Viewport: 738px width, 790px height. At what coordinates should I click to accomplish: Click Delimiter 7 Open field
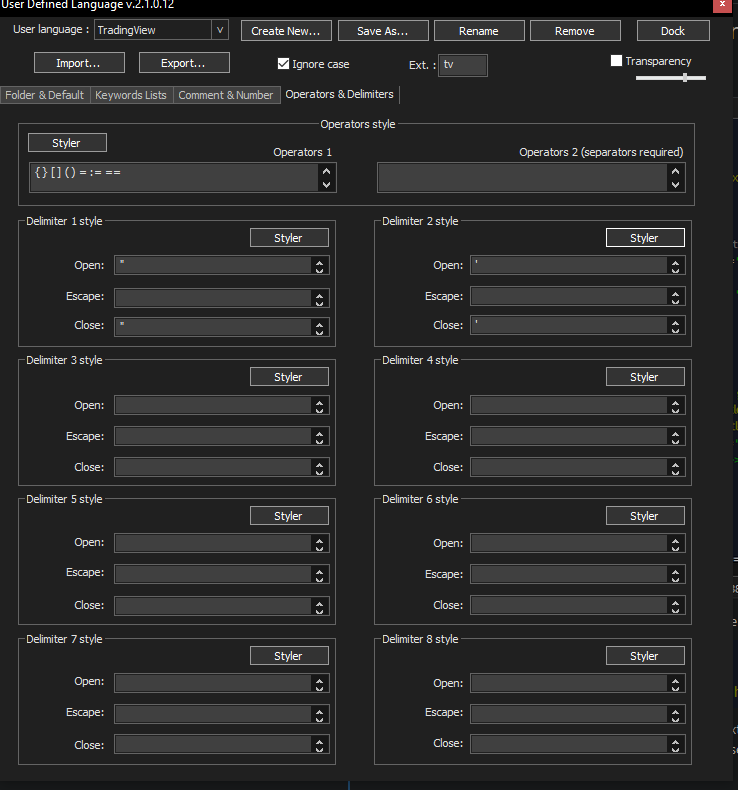(213, 683)
